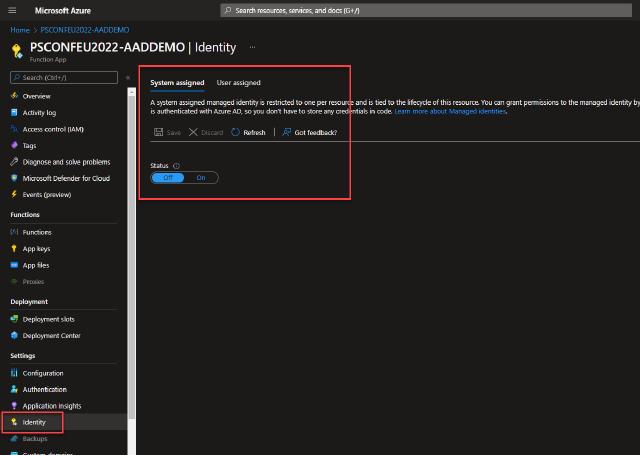The image size is (640, 455).
Task: Select the System assigned tab
Action: [x=177, y=83]
